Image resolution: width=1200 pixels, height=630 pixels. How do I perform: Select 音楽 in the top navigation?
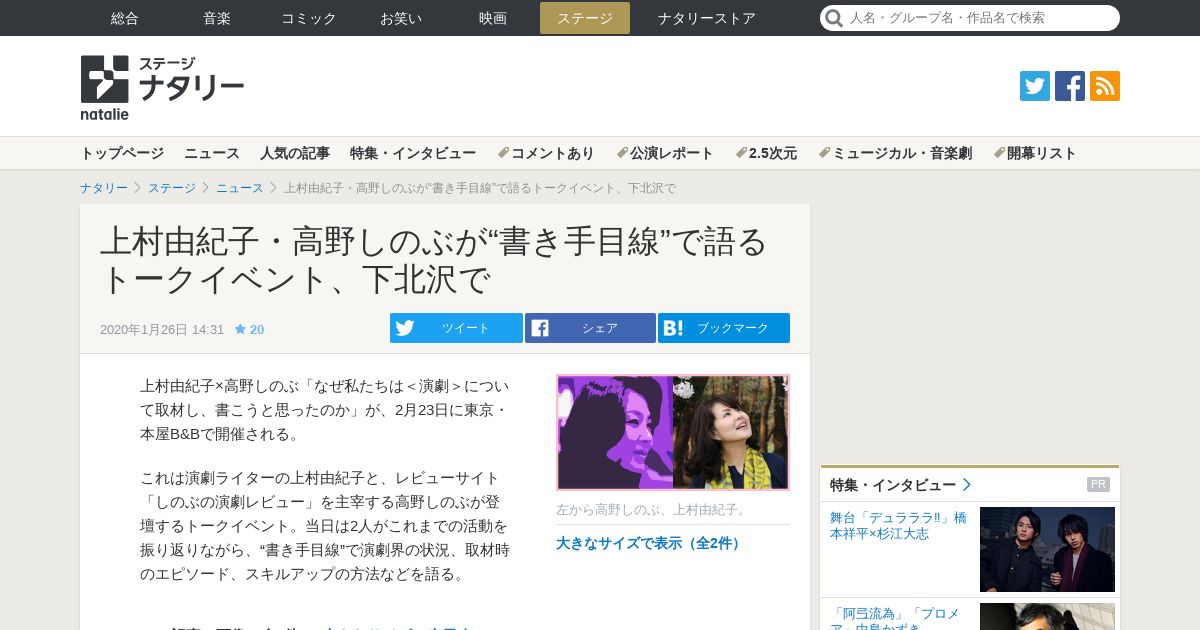pos(217,18)
